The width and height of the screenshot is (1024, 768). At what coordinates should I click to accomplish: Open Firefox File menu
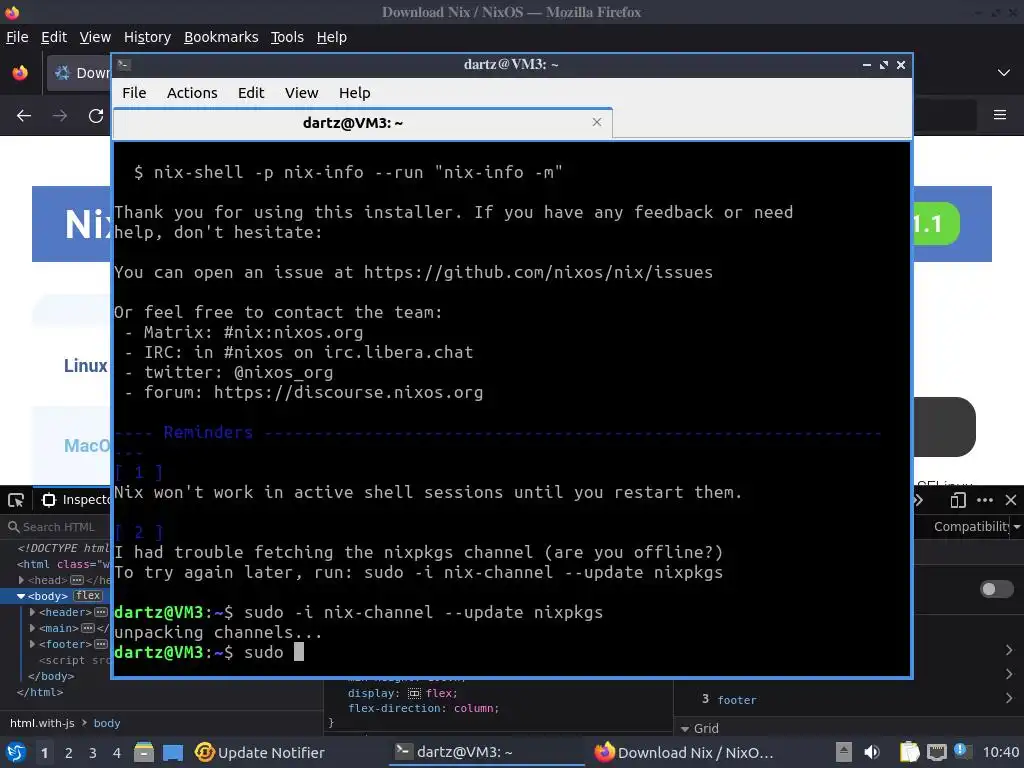[17, 37]
